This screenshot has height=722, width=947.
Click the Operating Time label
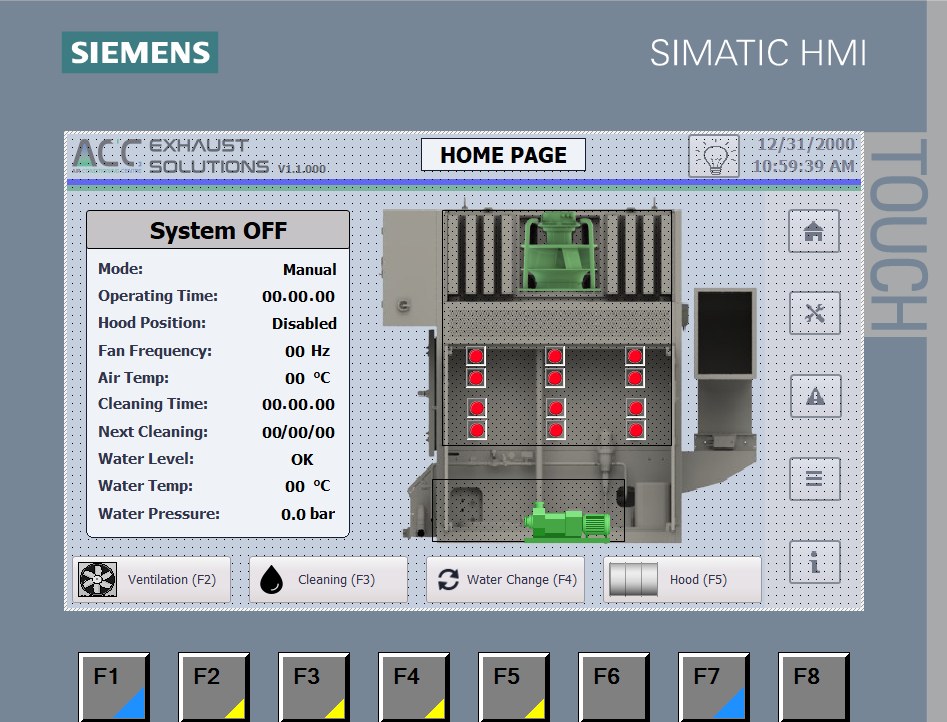158,296
